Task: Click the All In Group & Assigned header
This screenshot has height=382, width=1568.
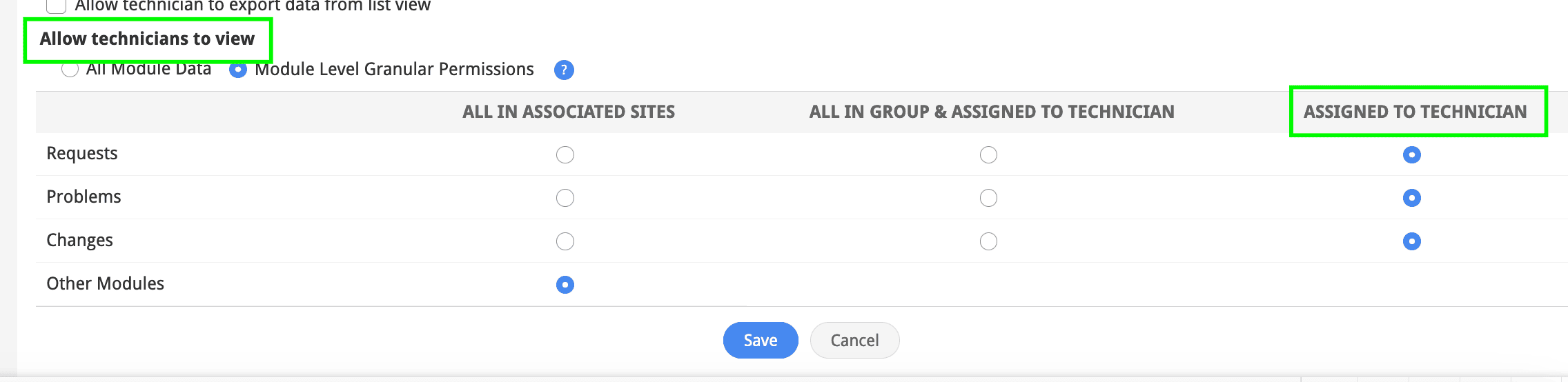Action: point(991,112)
